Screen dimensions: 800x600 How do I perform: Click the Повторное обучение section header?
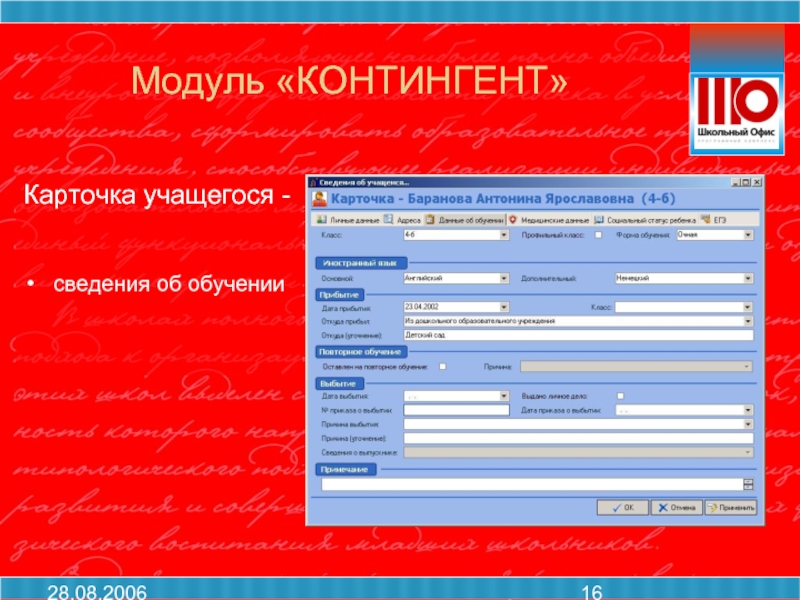pos(361,352)
